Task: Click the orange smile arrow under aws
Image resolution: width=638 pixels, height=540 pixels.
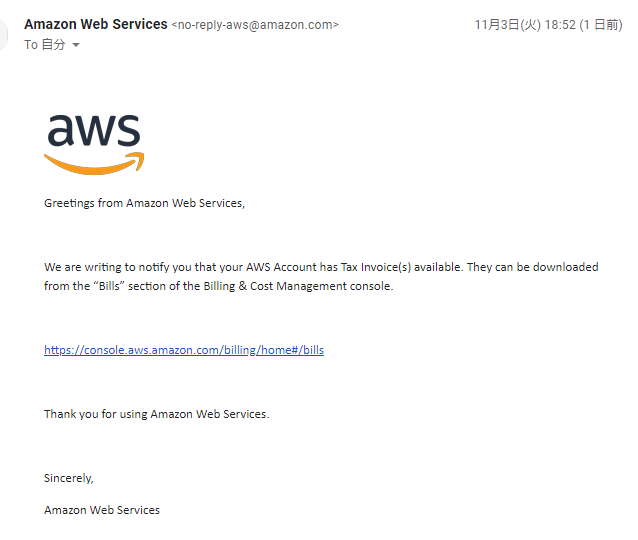Action: (x=94, y=163)
